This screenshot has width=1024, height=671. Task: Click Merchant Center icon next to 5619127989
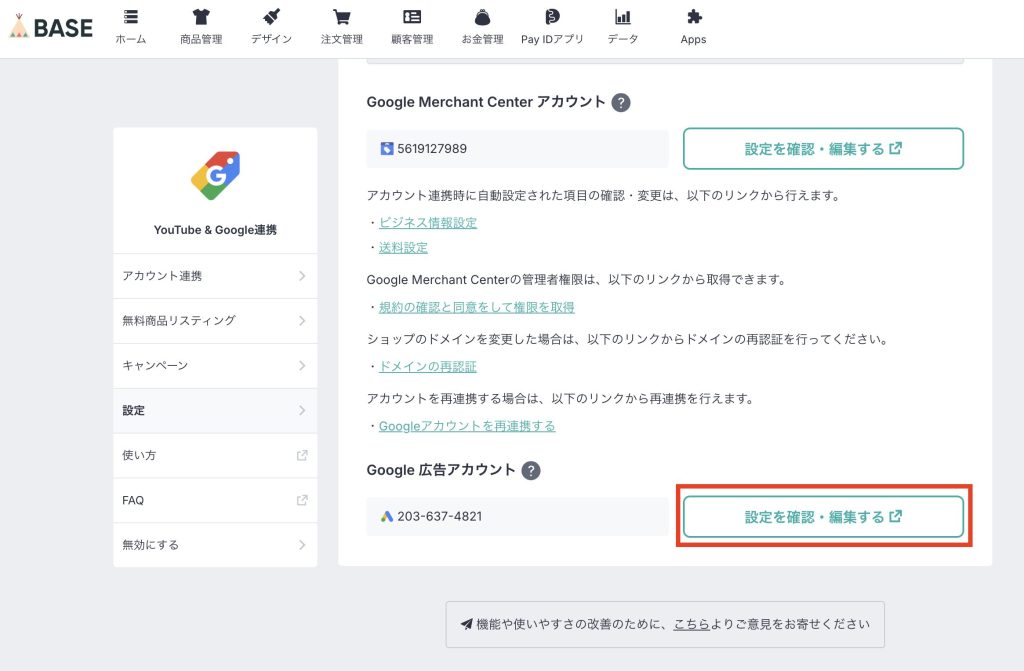click(387, 149)
